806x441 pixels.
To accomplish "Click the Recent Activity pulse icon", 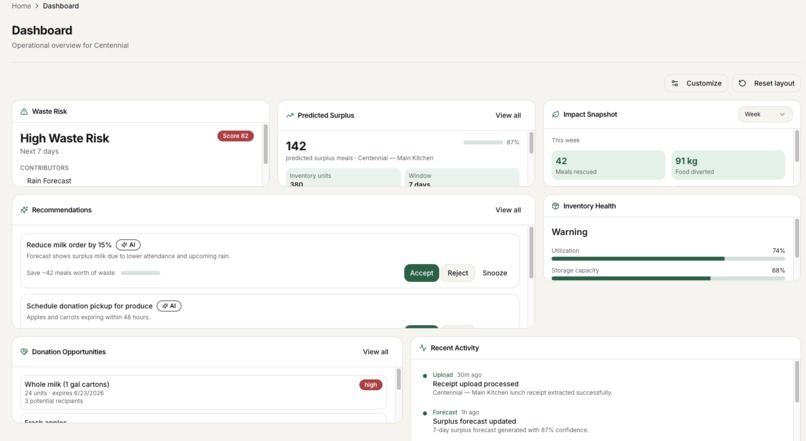I will click(423, 348).
